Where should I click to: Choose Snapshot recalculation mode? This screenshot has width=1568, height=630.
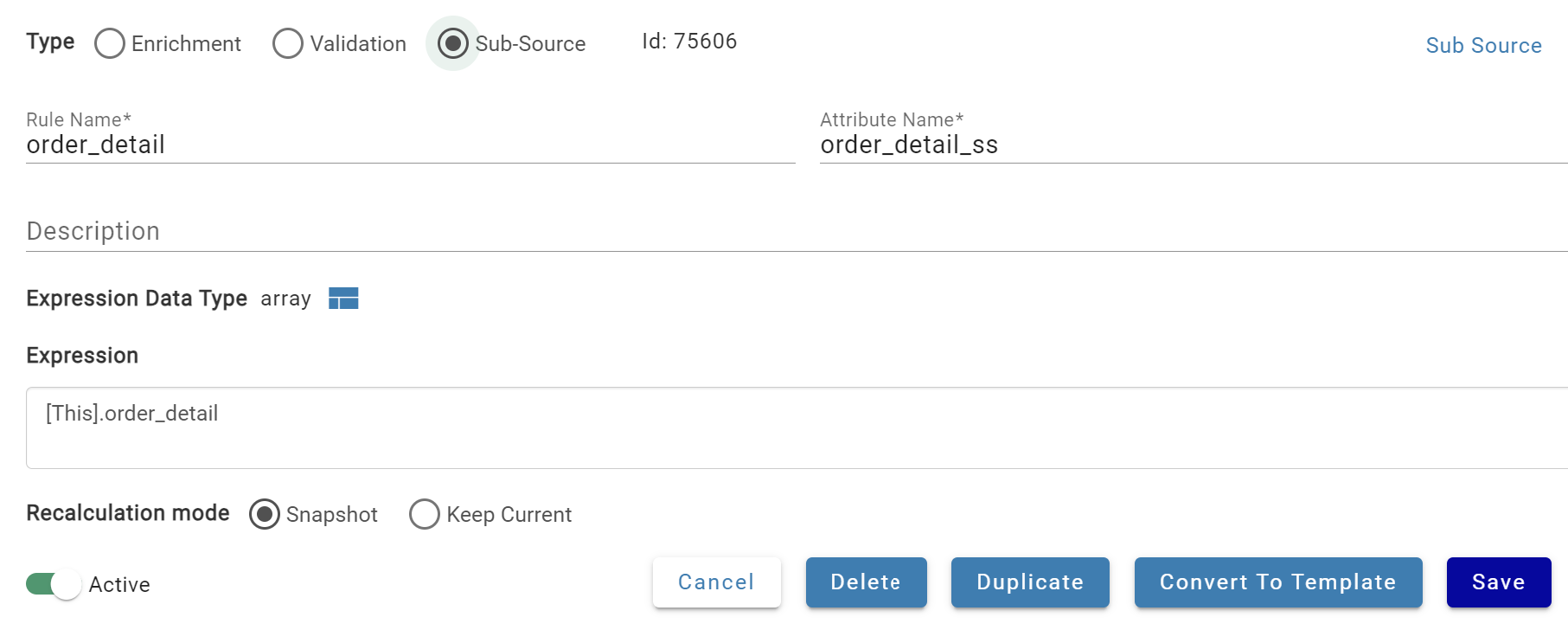point(265,514)
